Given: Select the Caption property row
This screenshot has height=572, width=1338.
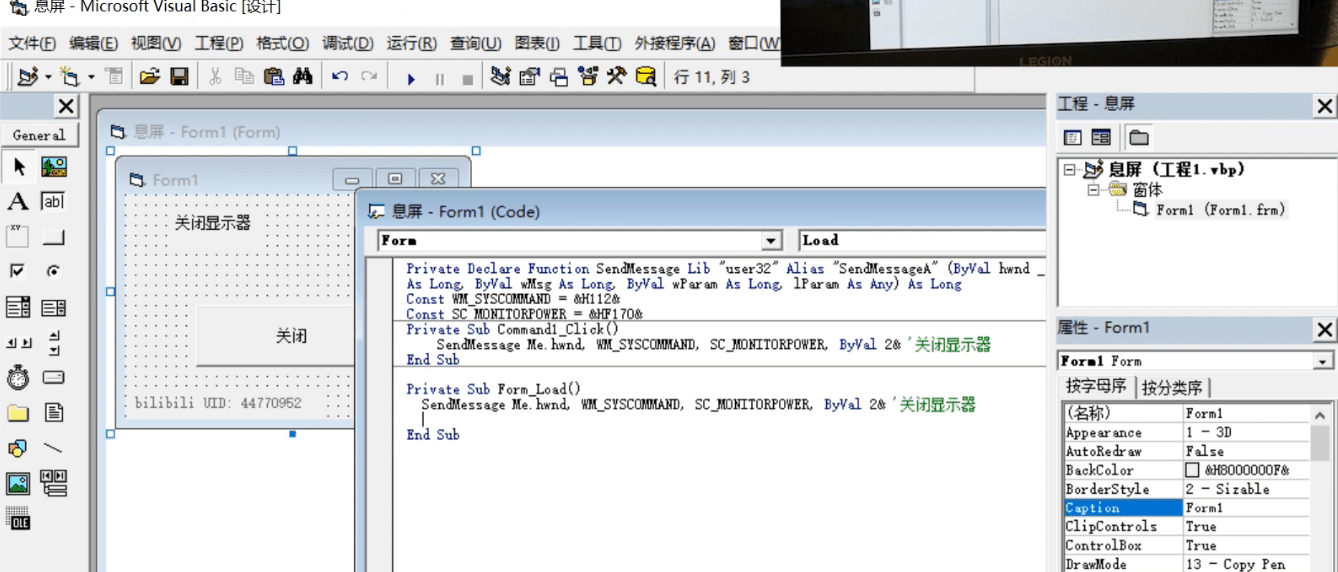Looking at the screenshot, I should coord(1185,508).
